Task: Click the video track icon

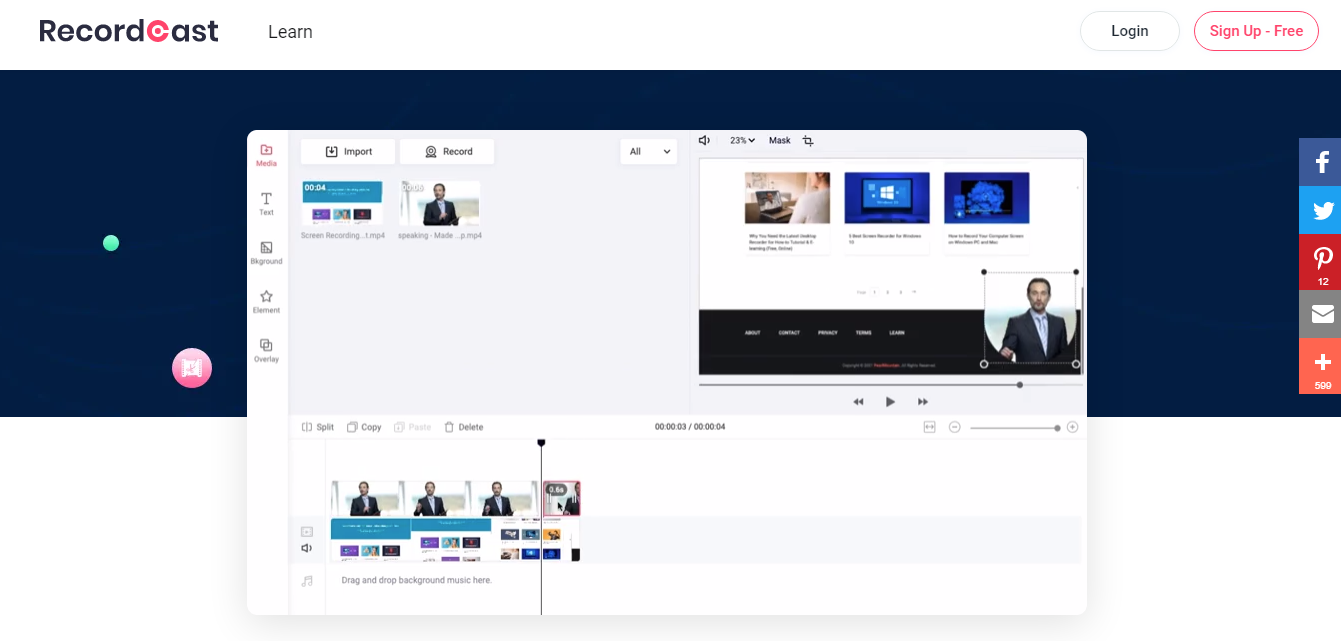Action: pos(307,532)
